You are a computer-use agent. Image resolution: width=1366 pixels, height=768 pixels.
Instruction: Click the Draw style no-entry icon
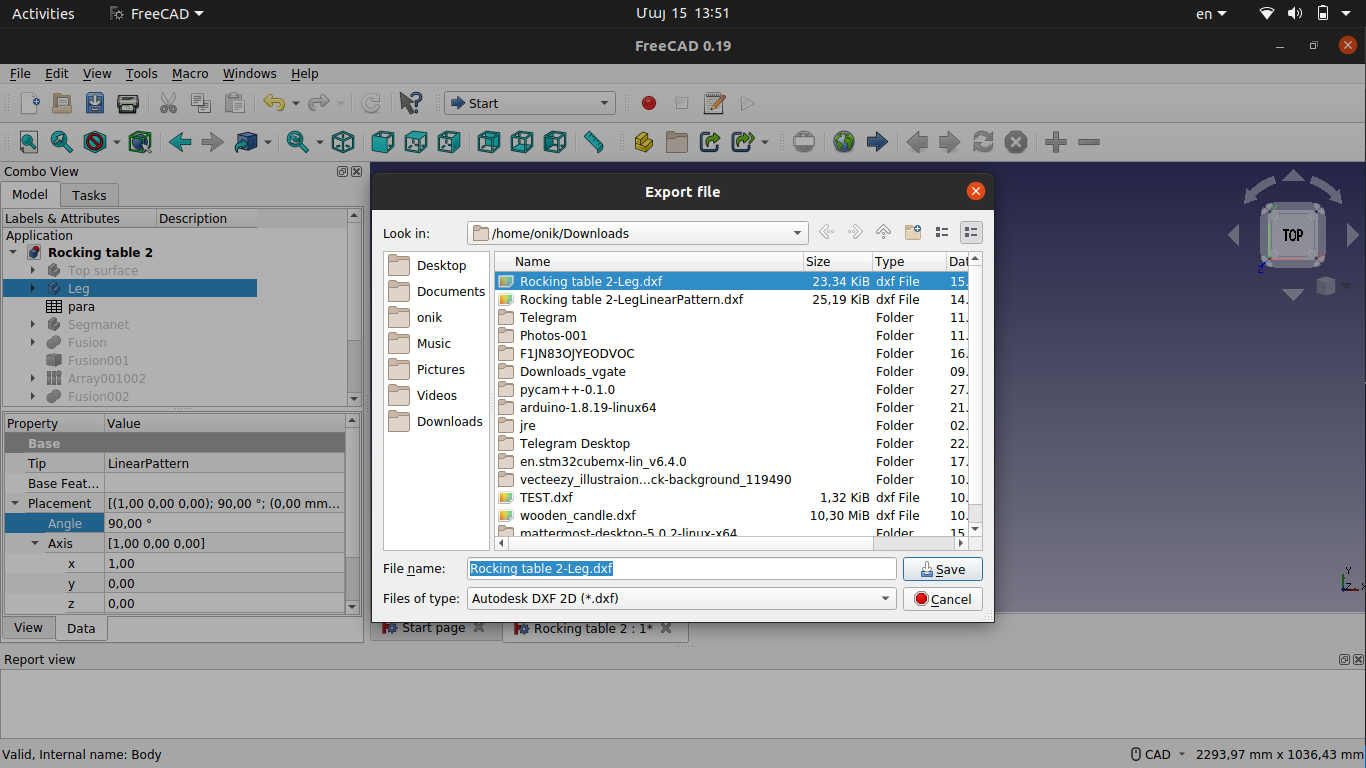[95, 142]
